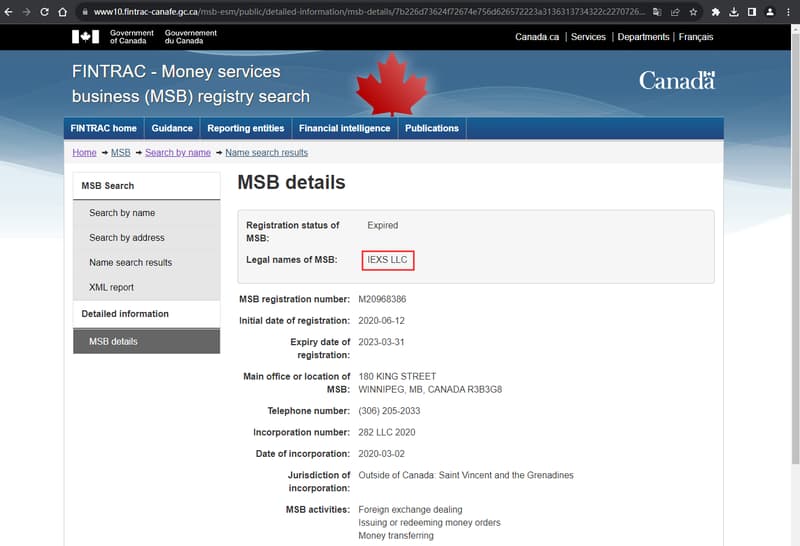Select Search by address in sidebar

[x=147, y=238]
